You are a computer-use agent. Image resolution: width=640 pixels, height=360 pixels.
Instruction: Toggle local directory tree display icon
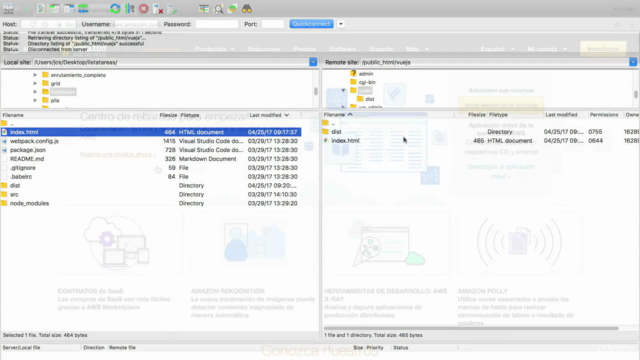click(54, 9)
